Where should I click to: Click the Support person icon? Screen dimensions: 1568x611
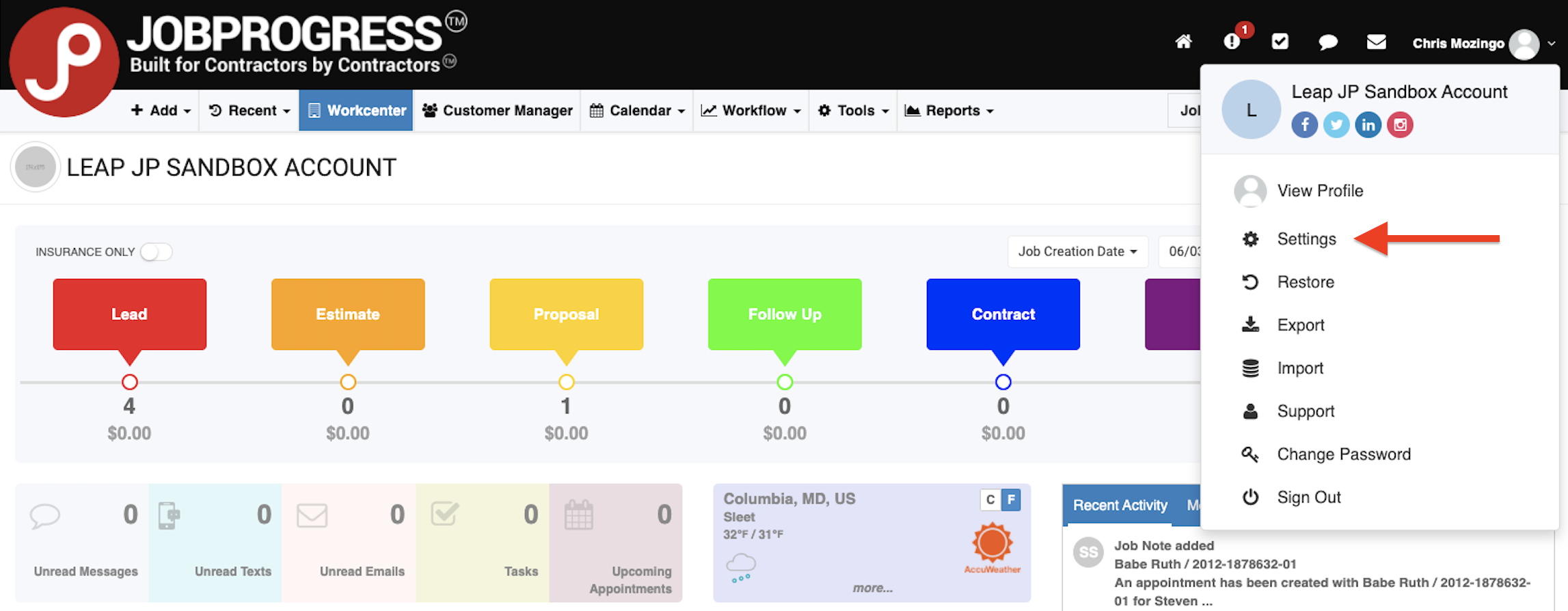click(x=1250, y=411)
